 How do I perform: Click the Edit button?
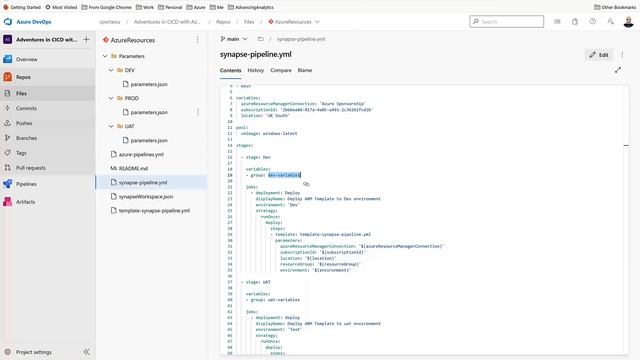[599, 55]
